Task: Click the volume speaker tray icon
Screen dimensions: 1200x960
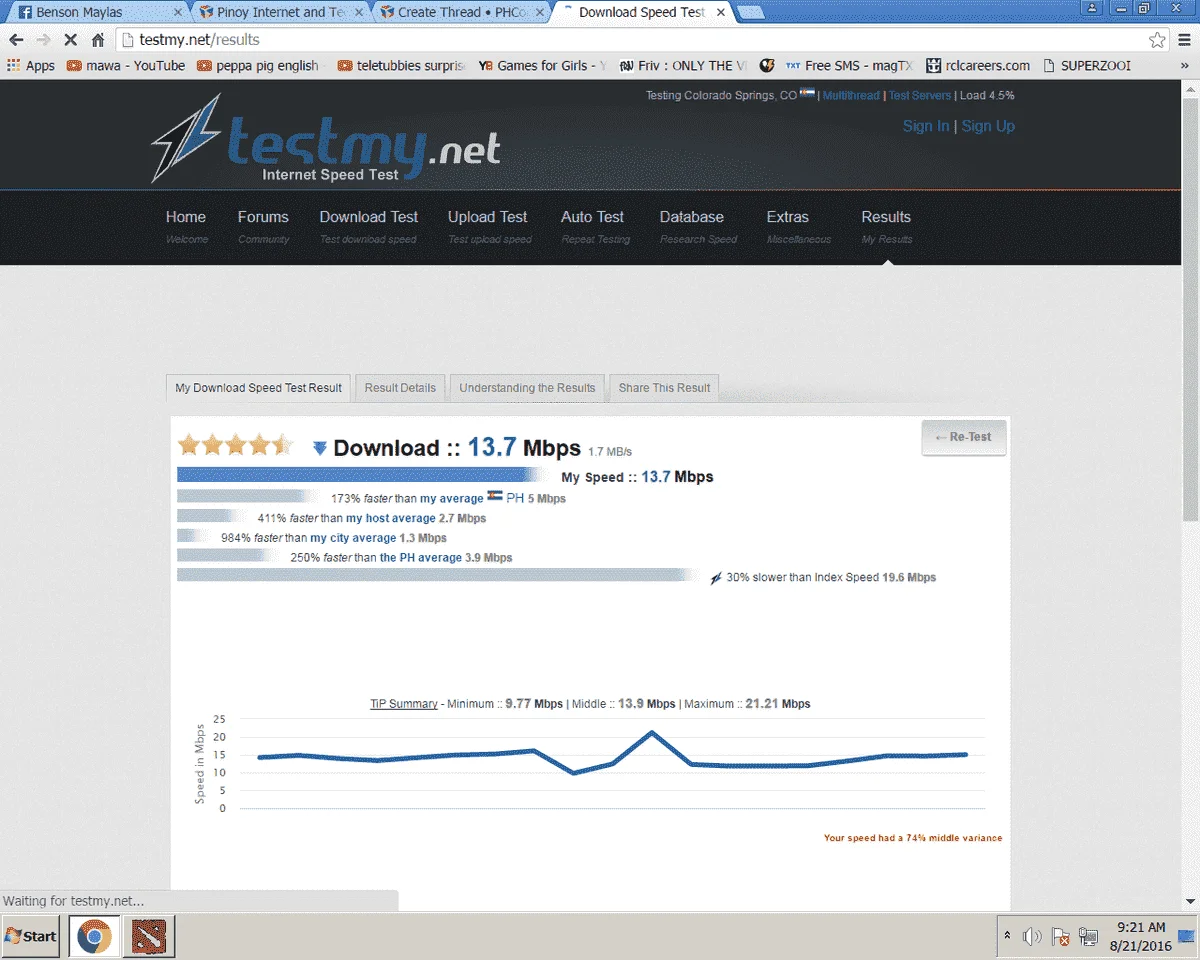Action: click(x=1032, y=937)
